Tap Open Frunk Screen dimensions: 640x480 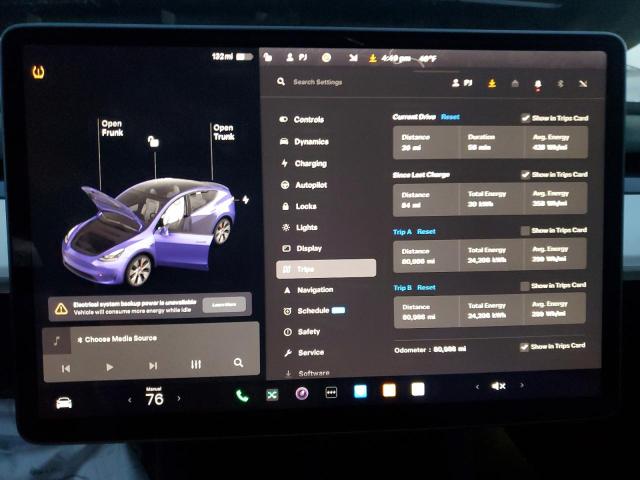112,128
